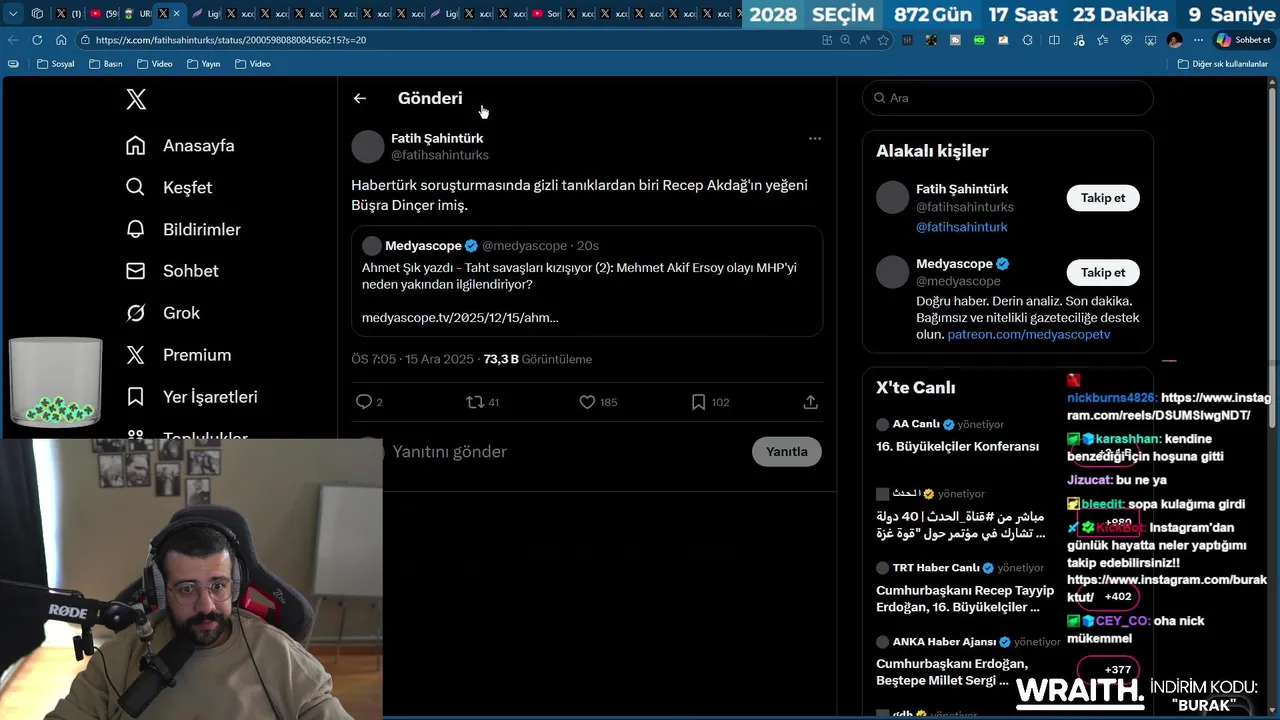Click the app available icon in the address bar

click(x=827, y=40)
